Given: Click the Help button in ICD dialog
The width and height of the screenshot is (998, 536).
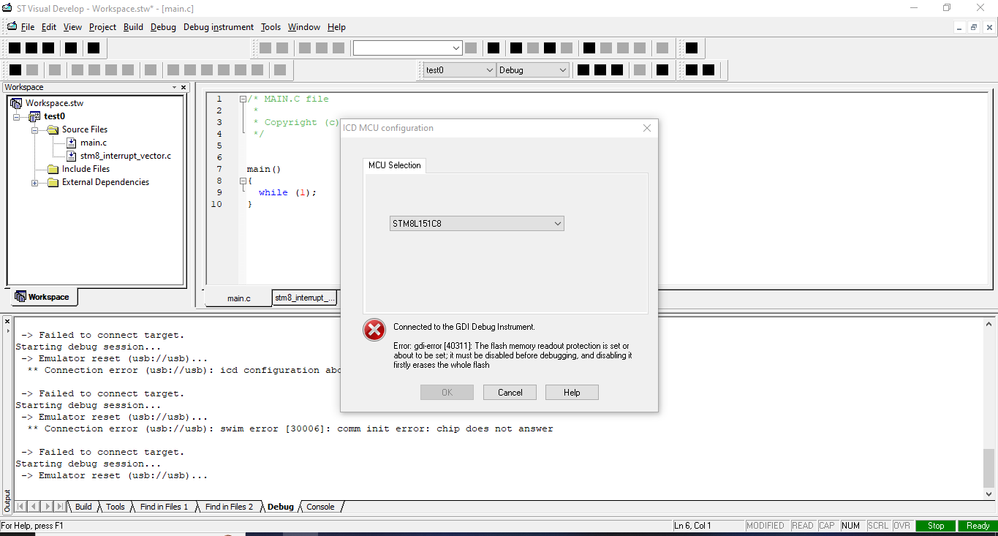Looking at the screenshot, I should (x=572, y=392).
